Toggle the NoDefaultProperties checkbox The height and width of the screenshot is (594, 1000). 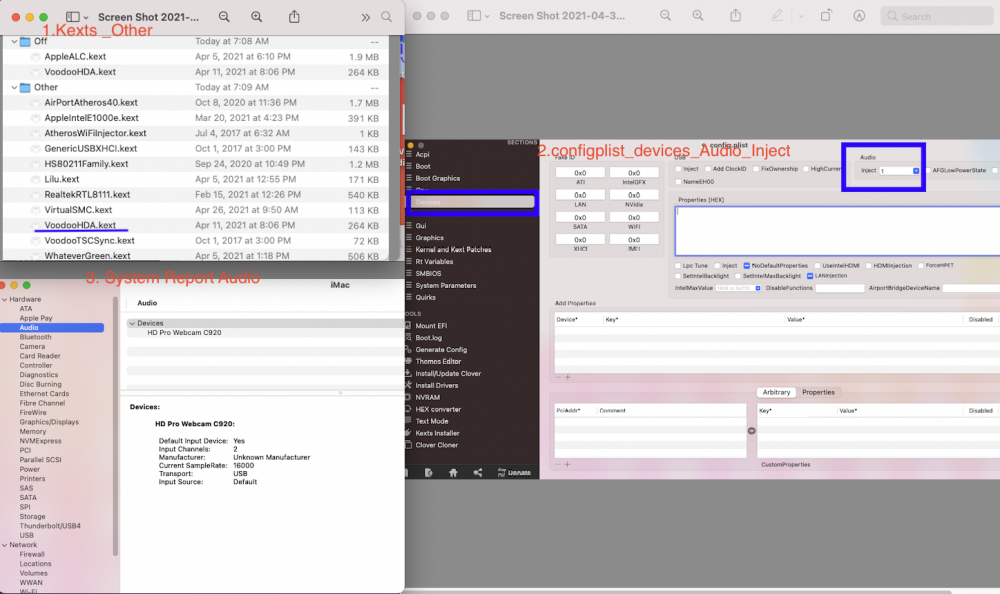tap(747, 265)
